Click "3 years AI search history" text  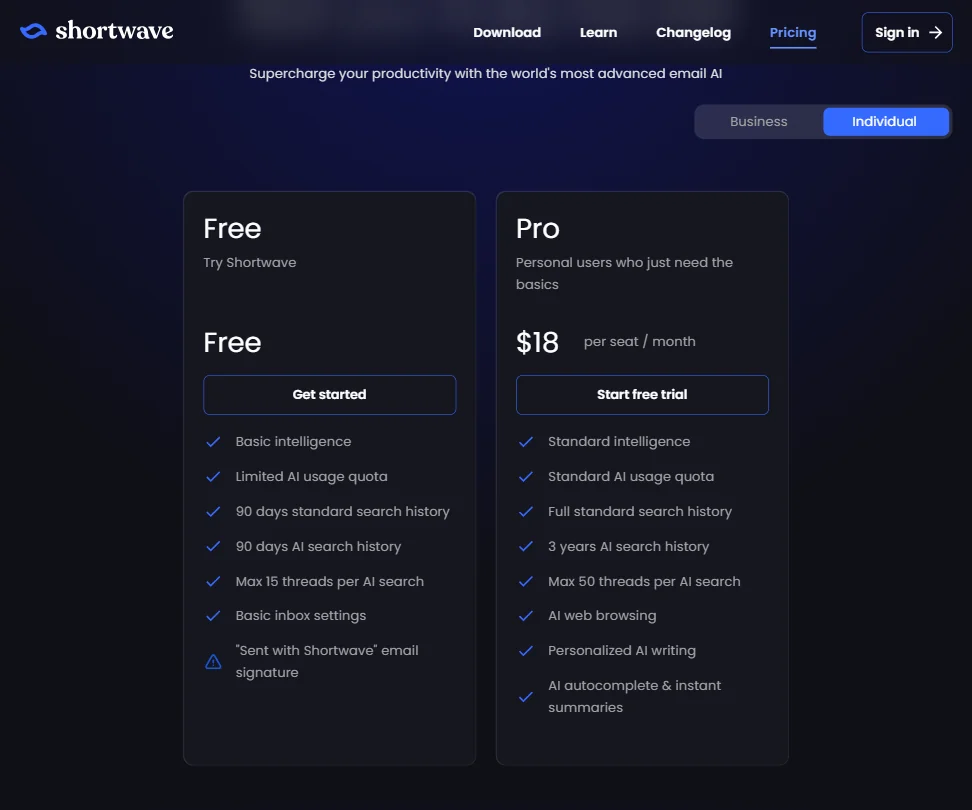point(629,547)
